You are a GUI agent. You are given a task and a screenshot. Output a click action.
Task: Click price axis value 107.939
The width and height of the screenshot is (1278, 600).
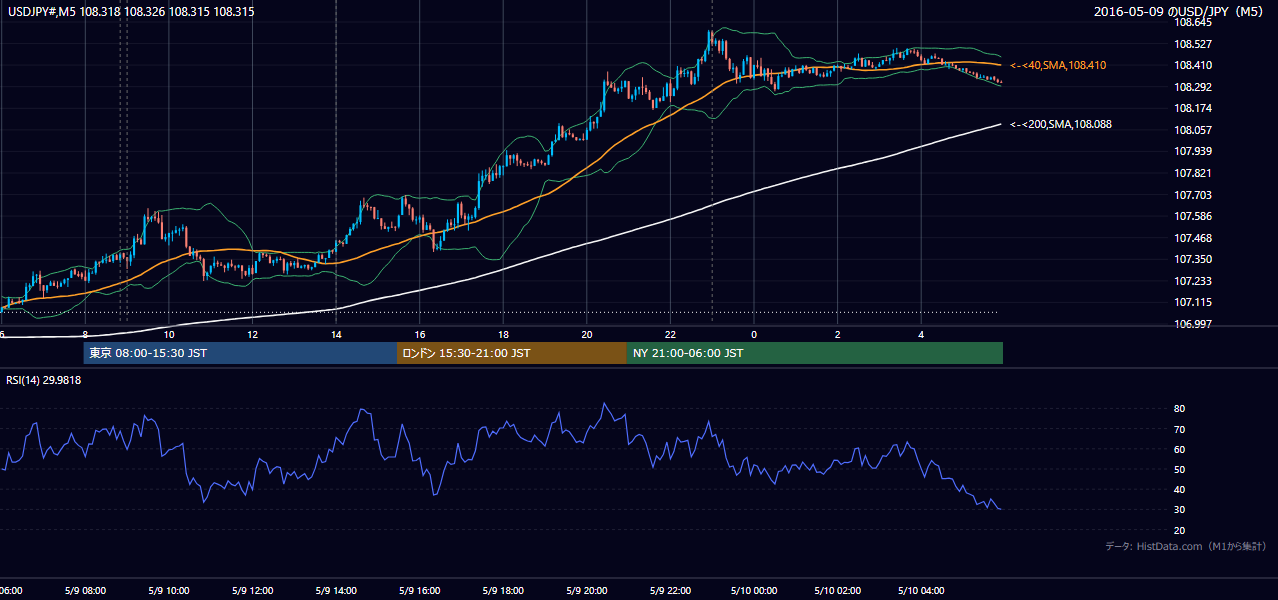[x=1192, y=151]
